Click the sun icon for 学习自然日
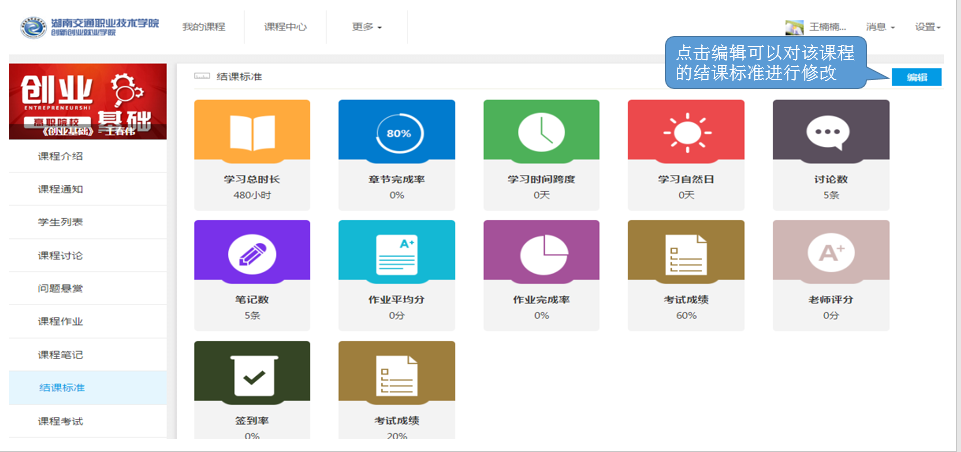The width and height of the screenshot is (961, 452). pyautogui.click(x=685, y=131)
